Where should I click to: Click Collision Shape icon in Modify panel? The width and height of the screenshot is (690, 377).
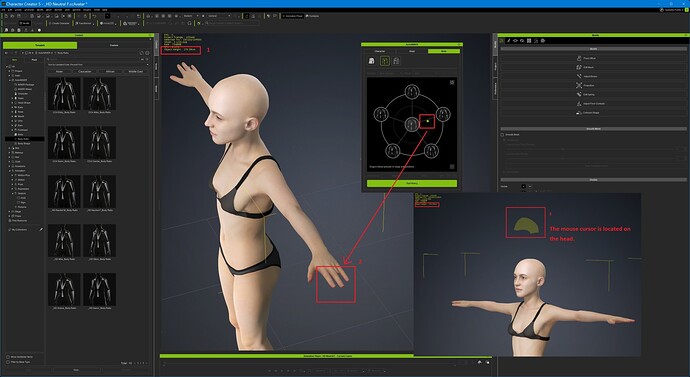[579, 113]
